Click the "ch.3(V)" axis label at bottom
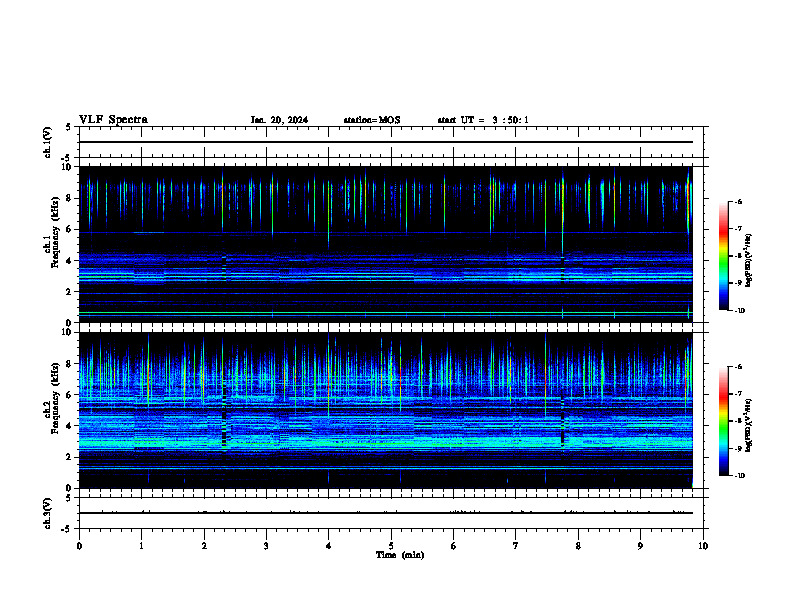Screen dimensions: 792x612 click(48, 513)
